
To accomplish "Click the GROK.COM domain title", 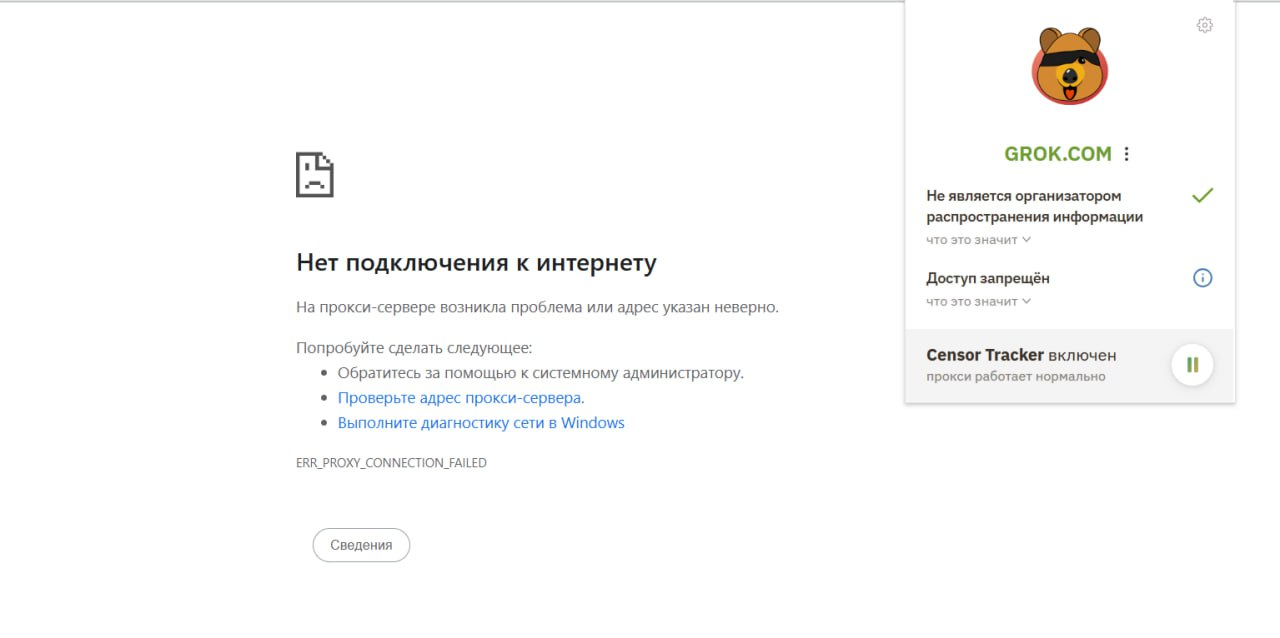I will [x=1058, y=154].
